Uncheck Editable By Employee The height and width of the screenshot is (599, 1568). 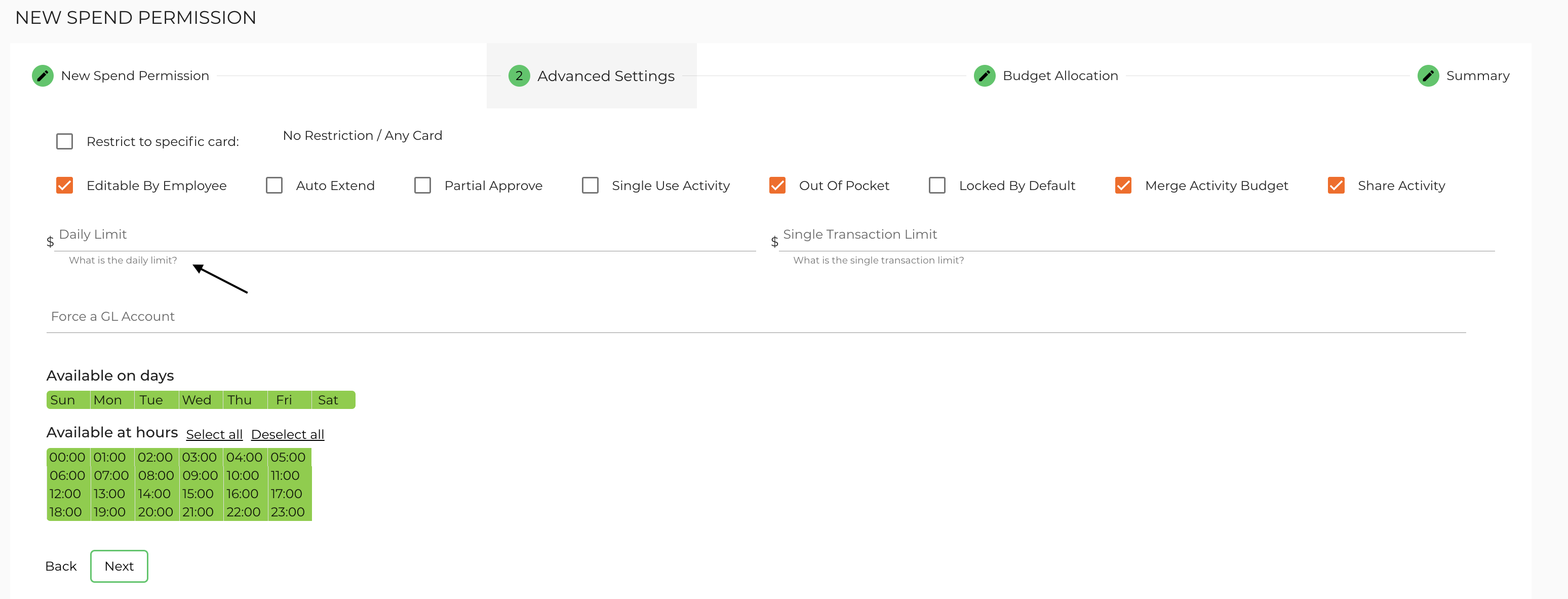(64, 185)
